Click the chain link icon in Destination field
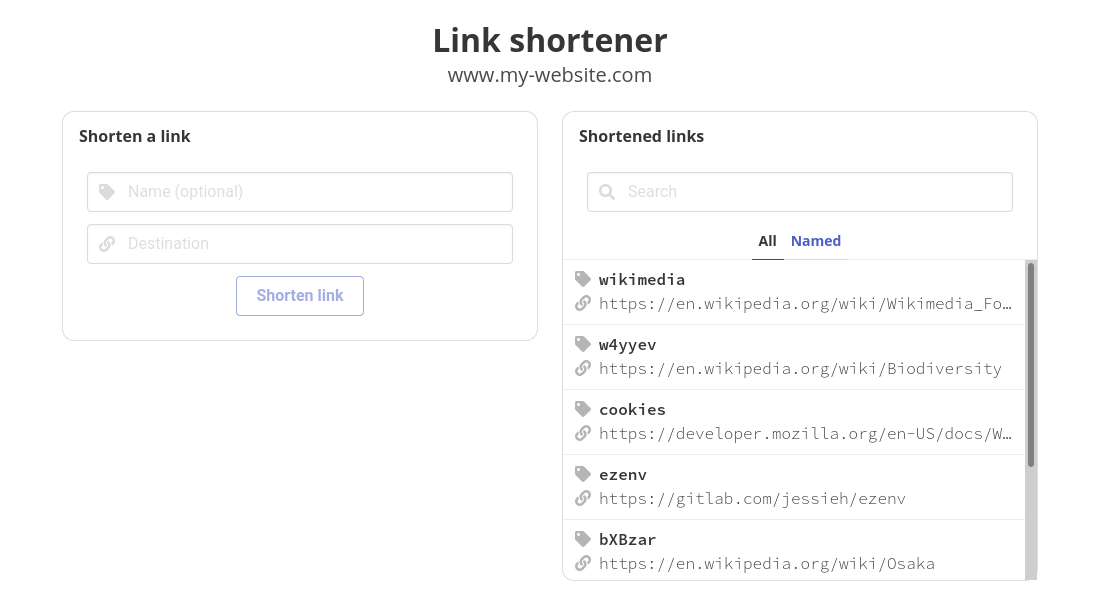 pos(107,244)
